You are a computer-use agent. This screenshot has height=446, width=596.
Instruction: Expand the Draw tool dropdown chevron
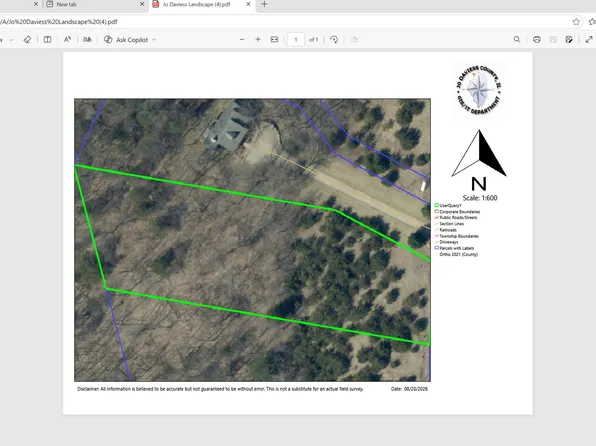[11, 40]
